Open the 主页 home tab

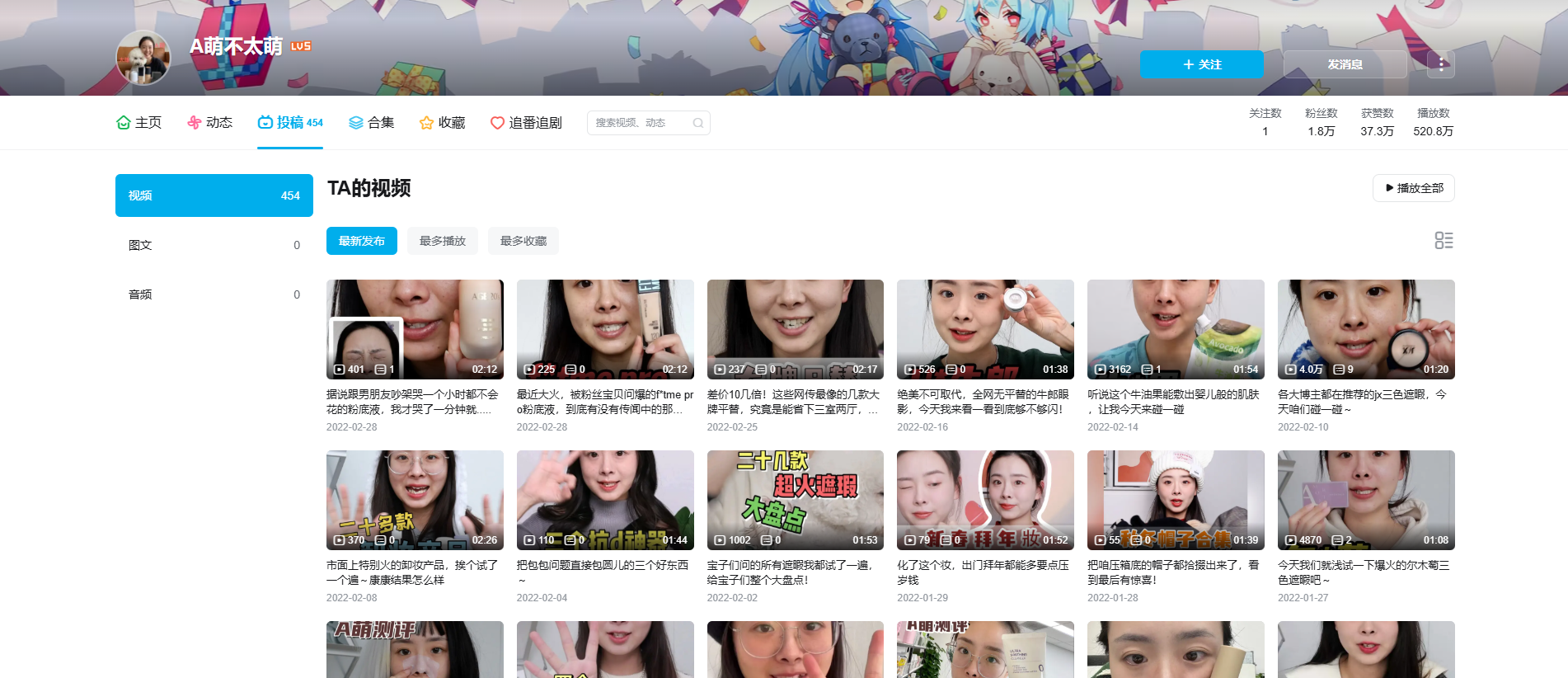(138, 122)
